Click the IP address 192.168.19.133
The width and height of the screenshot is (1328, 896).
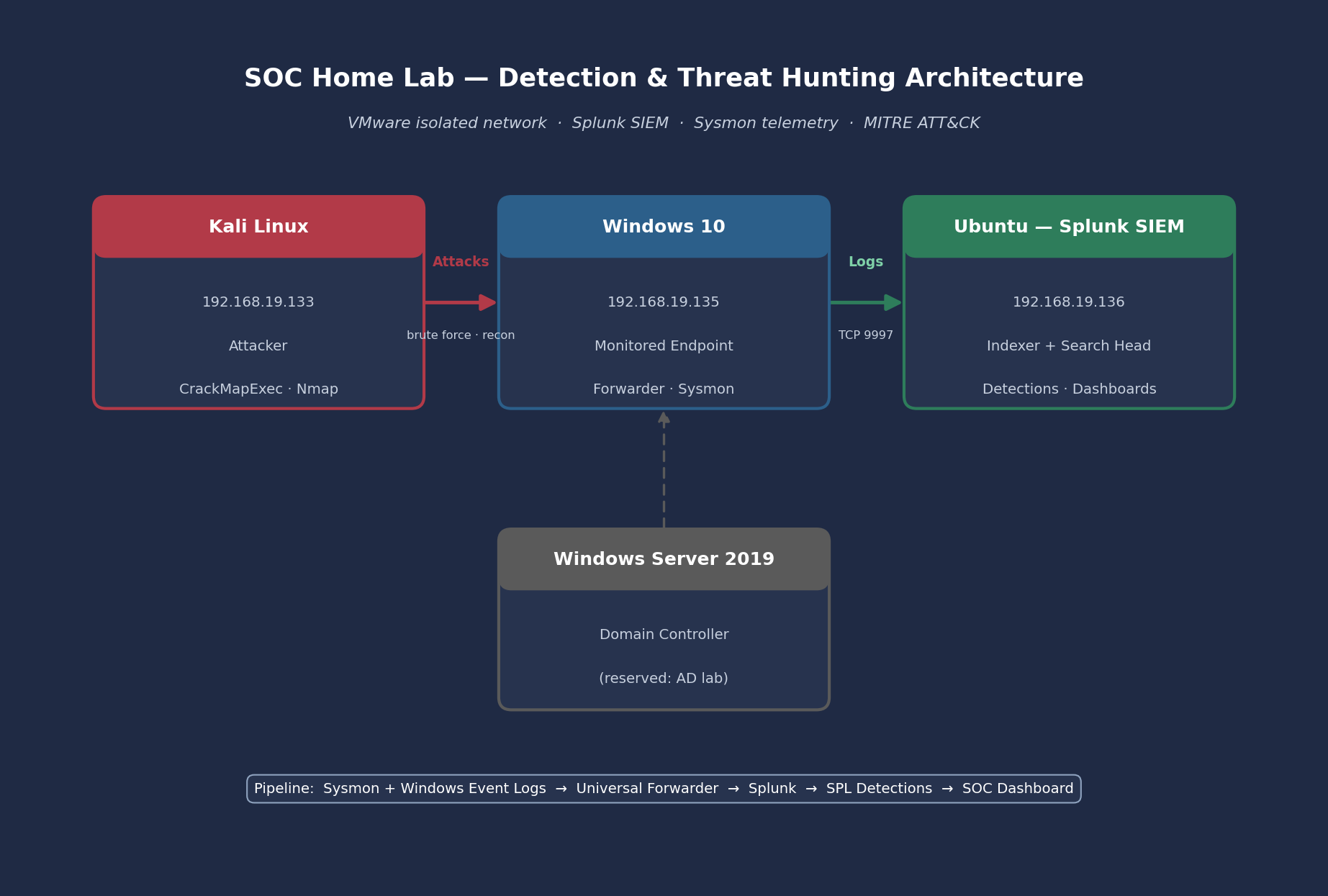(x=258, y=302)
